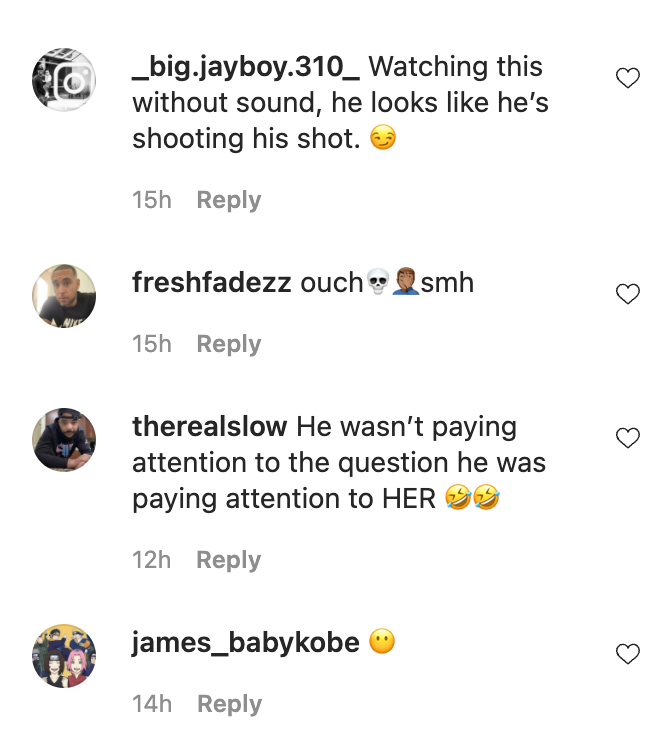Click the 15h timestamp under _big.jayboy.310_

(x=152, y=200)
